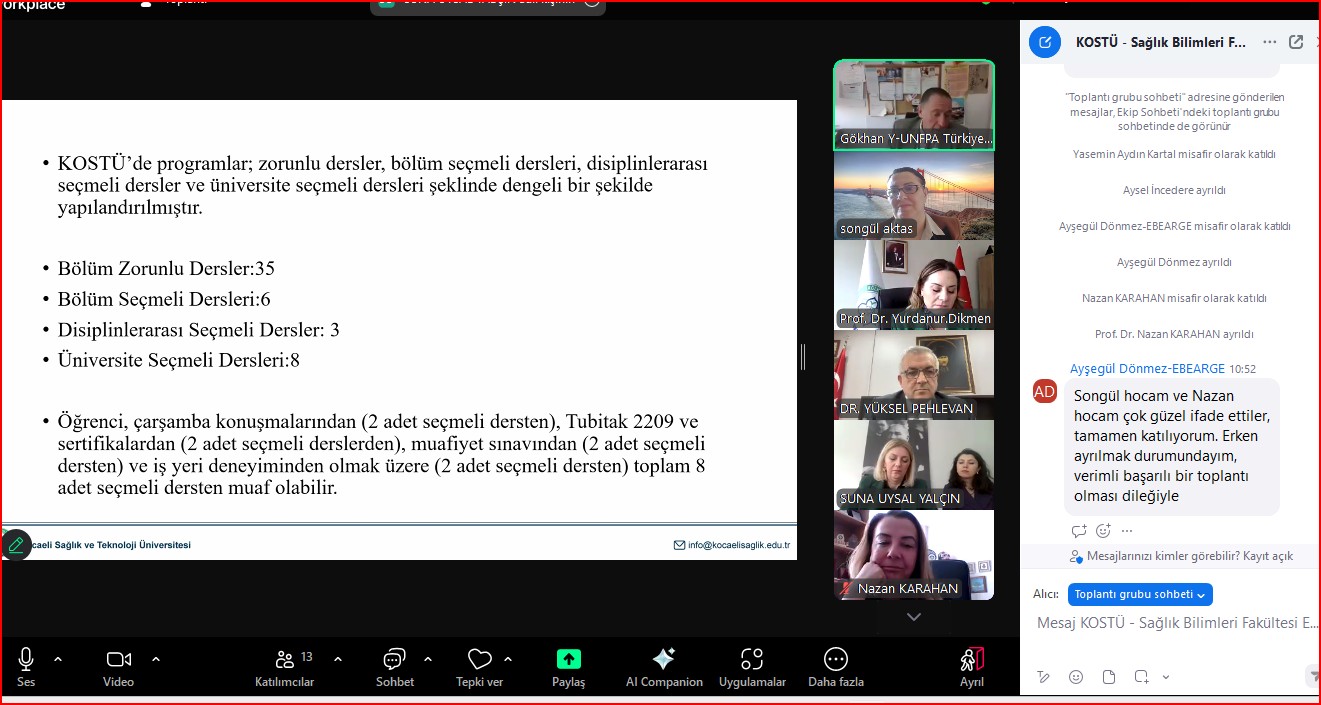Open the Uygulamalar apps panel
1321x705 pixels.
[751, 660]
